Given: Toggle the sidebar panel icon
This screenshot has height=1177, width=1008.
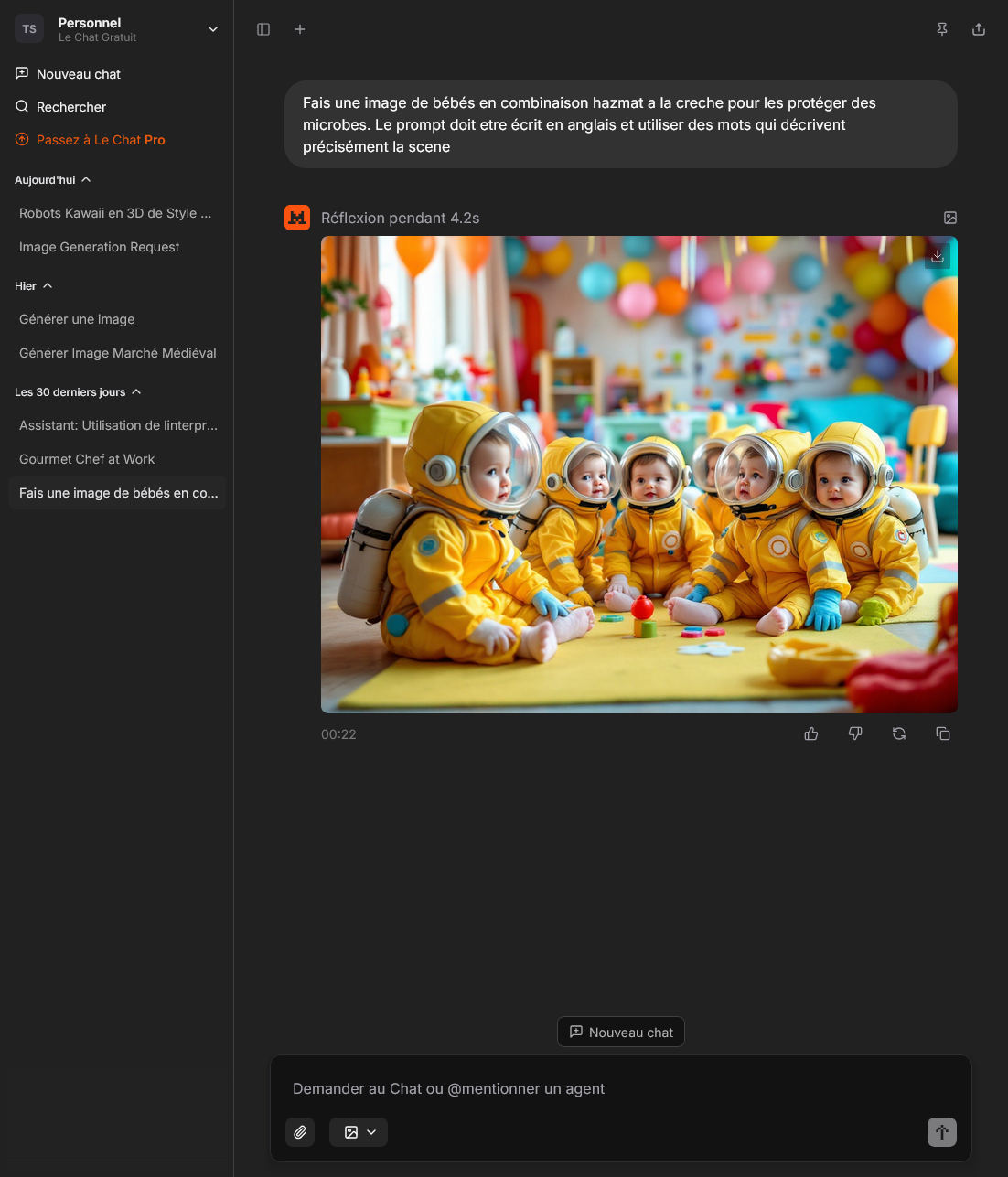Looking at the screenshot, I should click(x=263, y=29).
